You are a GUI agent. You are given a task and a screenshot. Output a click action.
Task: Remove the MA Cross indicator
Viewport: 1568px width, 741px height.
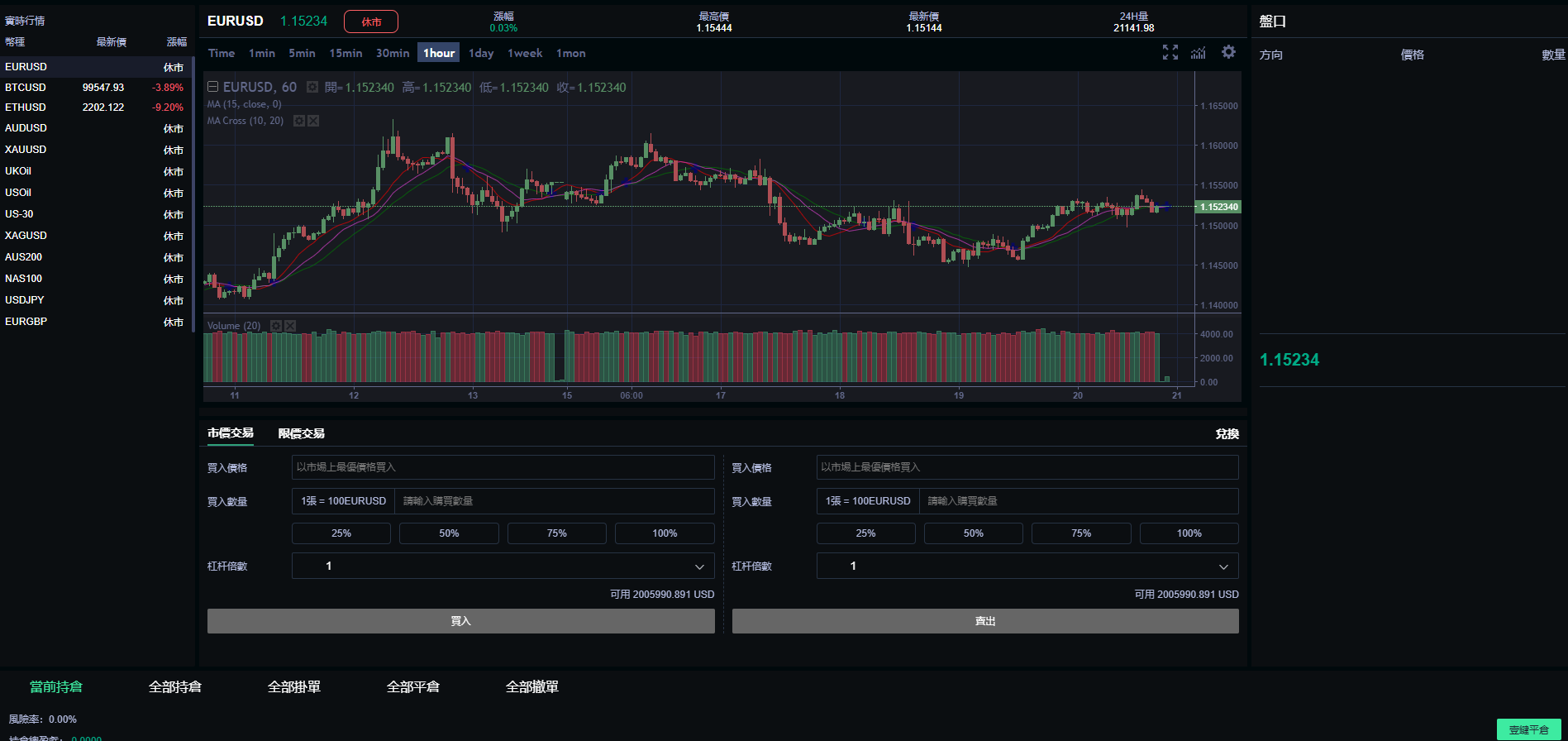(313, 121)
